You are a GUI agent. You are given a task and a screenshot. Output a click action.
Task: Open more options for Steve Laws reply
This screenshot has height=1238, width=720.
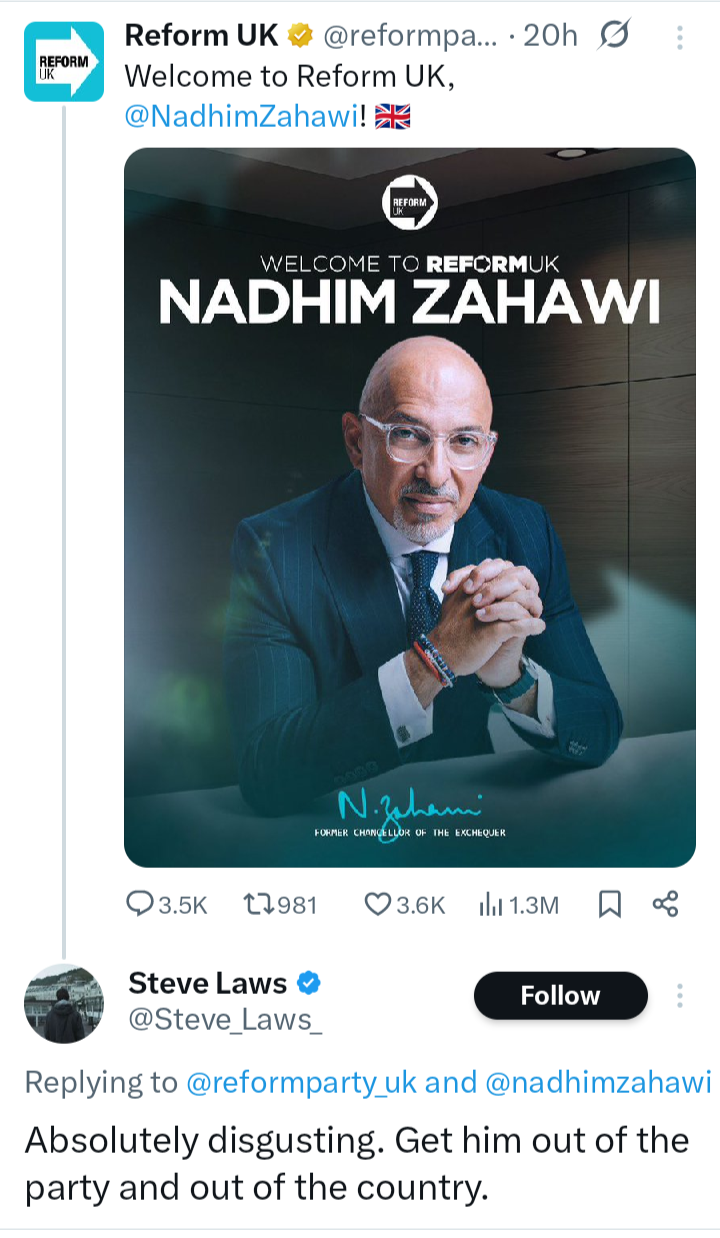[680, 996]
